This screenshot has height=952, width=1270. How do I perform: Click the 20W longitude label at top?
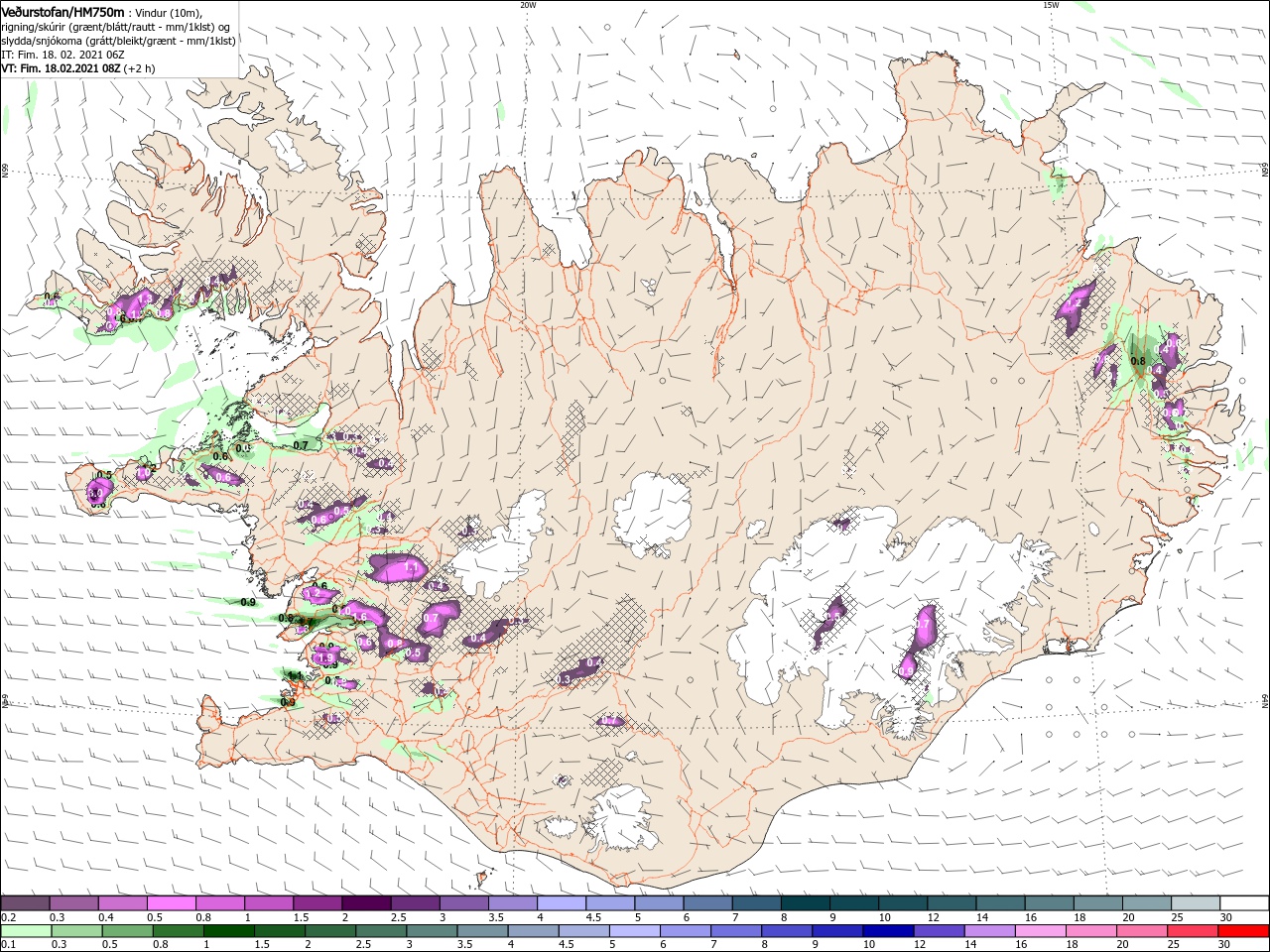click(x=527, y=5)
